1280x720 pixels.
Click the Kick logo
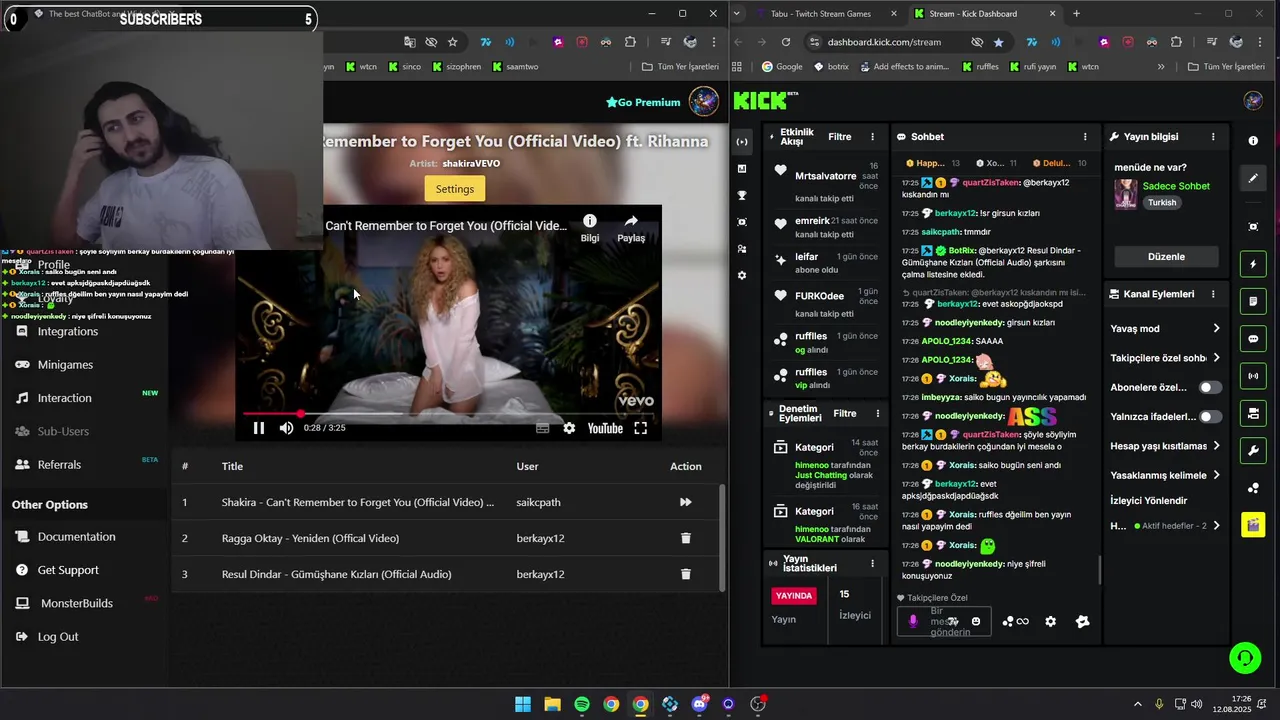(762, 101)
